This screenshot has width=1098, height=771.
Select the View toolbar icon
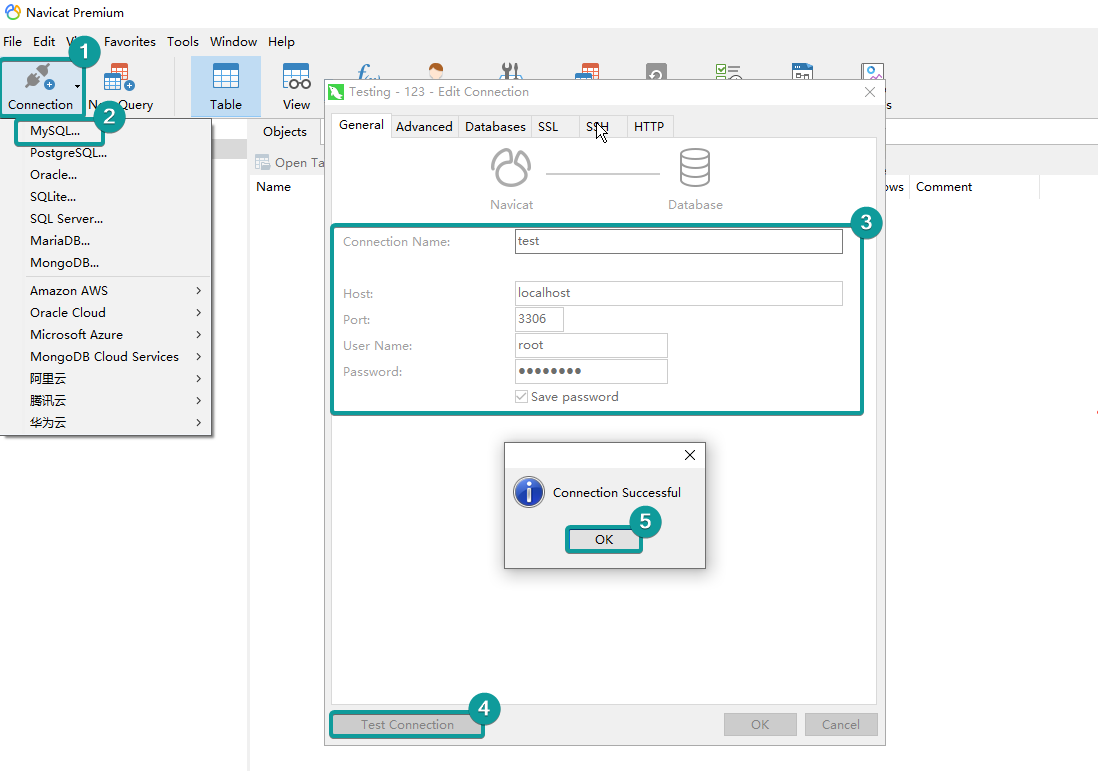[x=296, y=86]
